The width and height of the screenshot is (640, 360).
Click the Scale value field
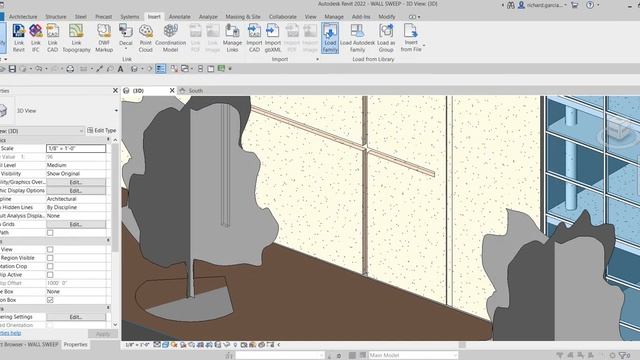(76, 148)
